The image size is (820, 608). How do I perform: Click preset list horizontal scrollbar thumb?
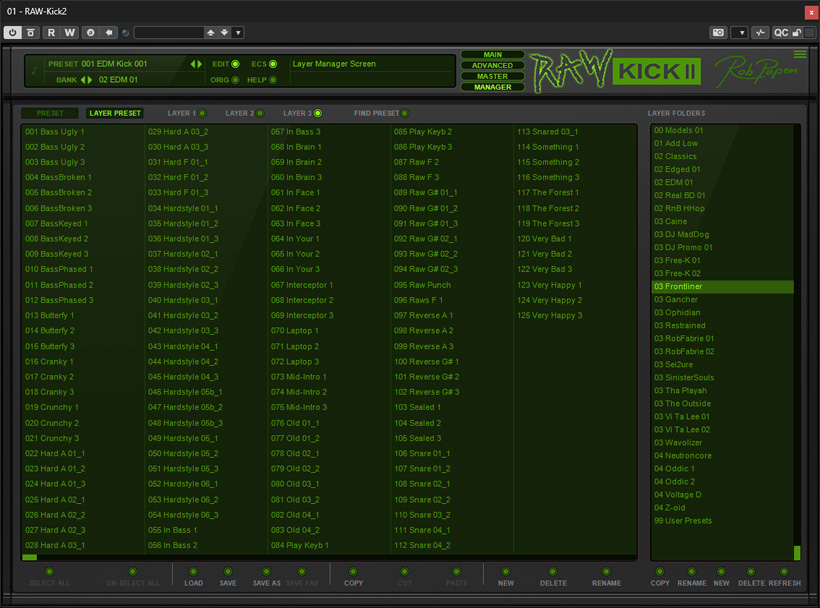click(30, 557)
